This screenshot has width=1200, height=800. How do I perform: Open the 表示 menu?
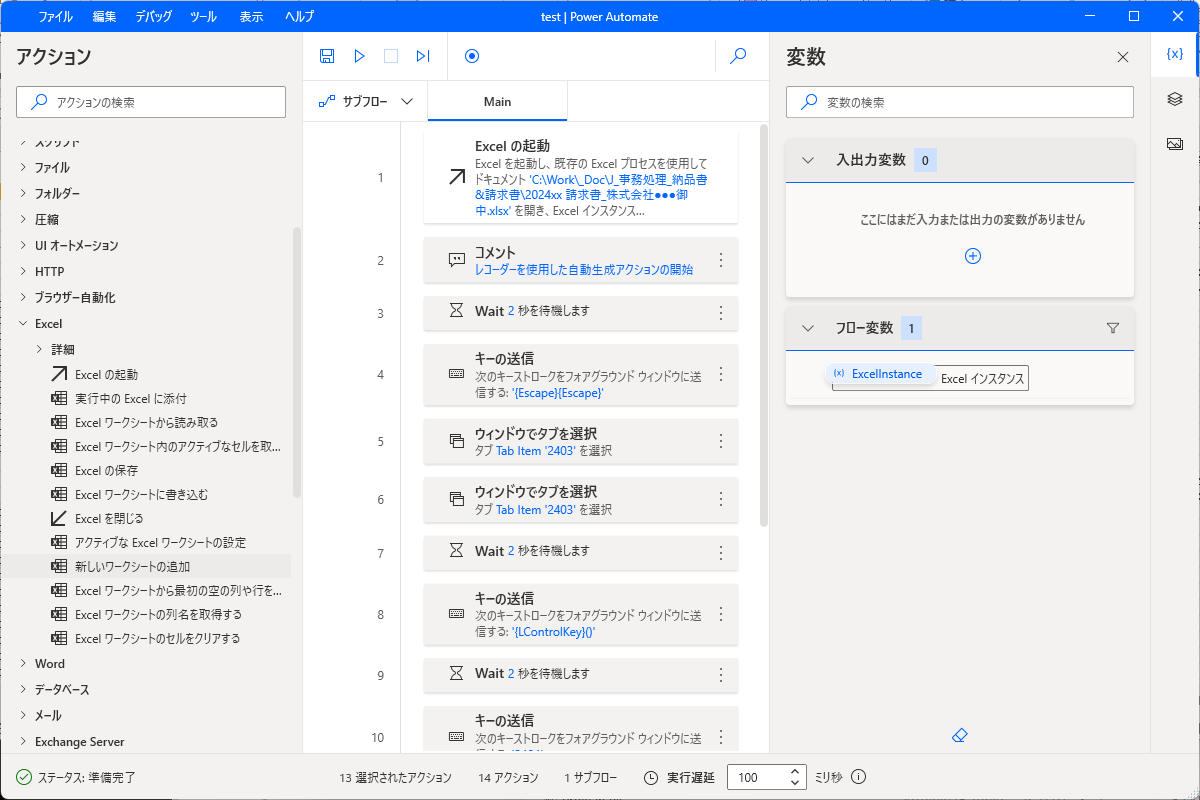(x=252, y=17)
